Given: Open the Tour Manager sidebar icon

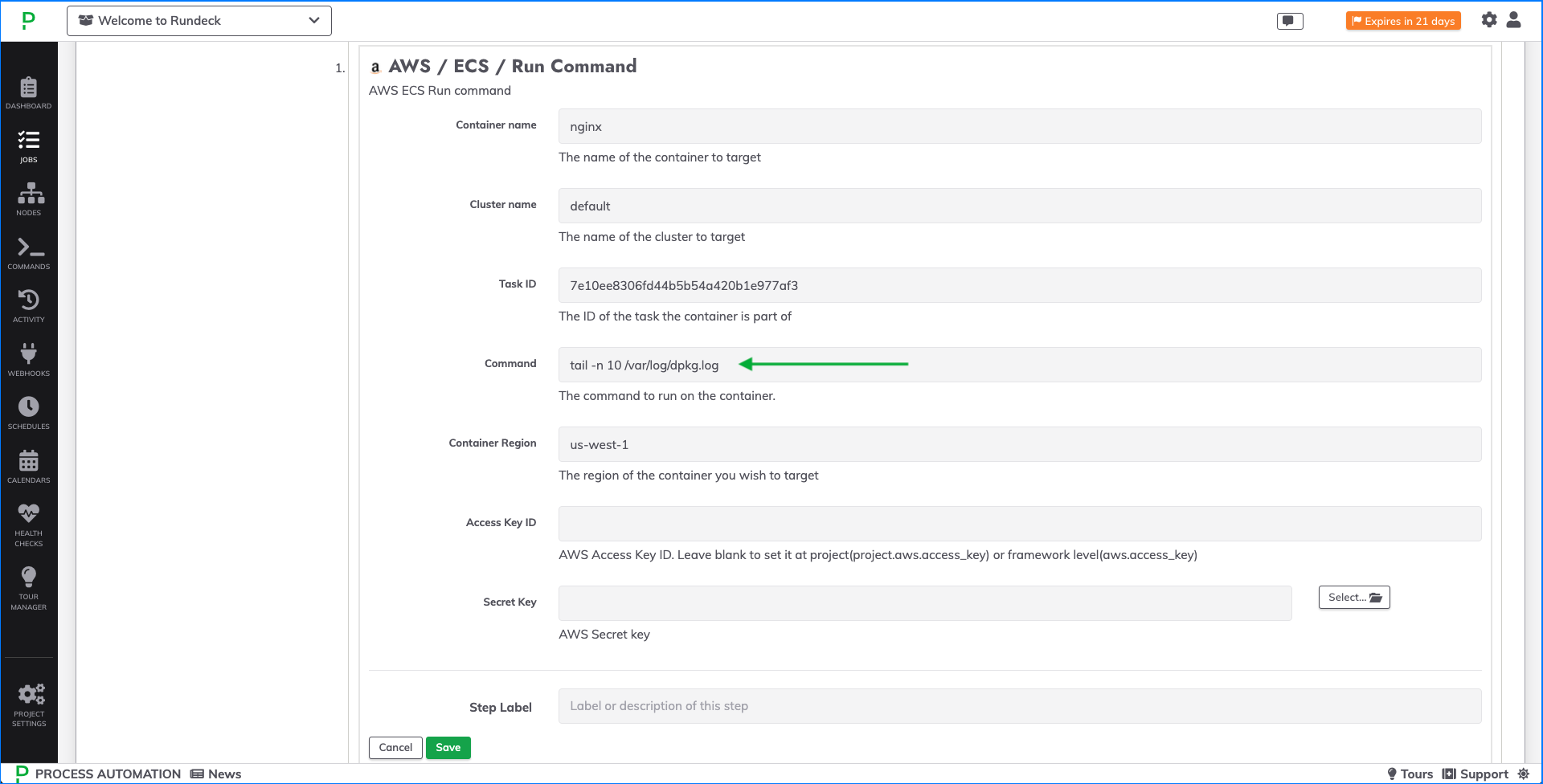Looking at the screenshot, I should 29,589.
